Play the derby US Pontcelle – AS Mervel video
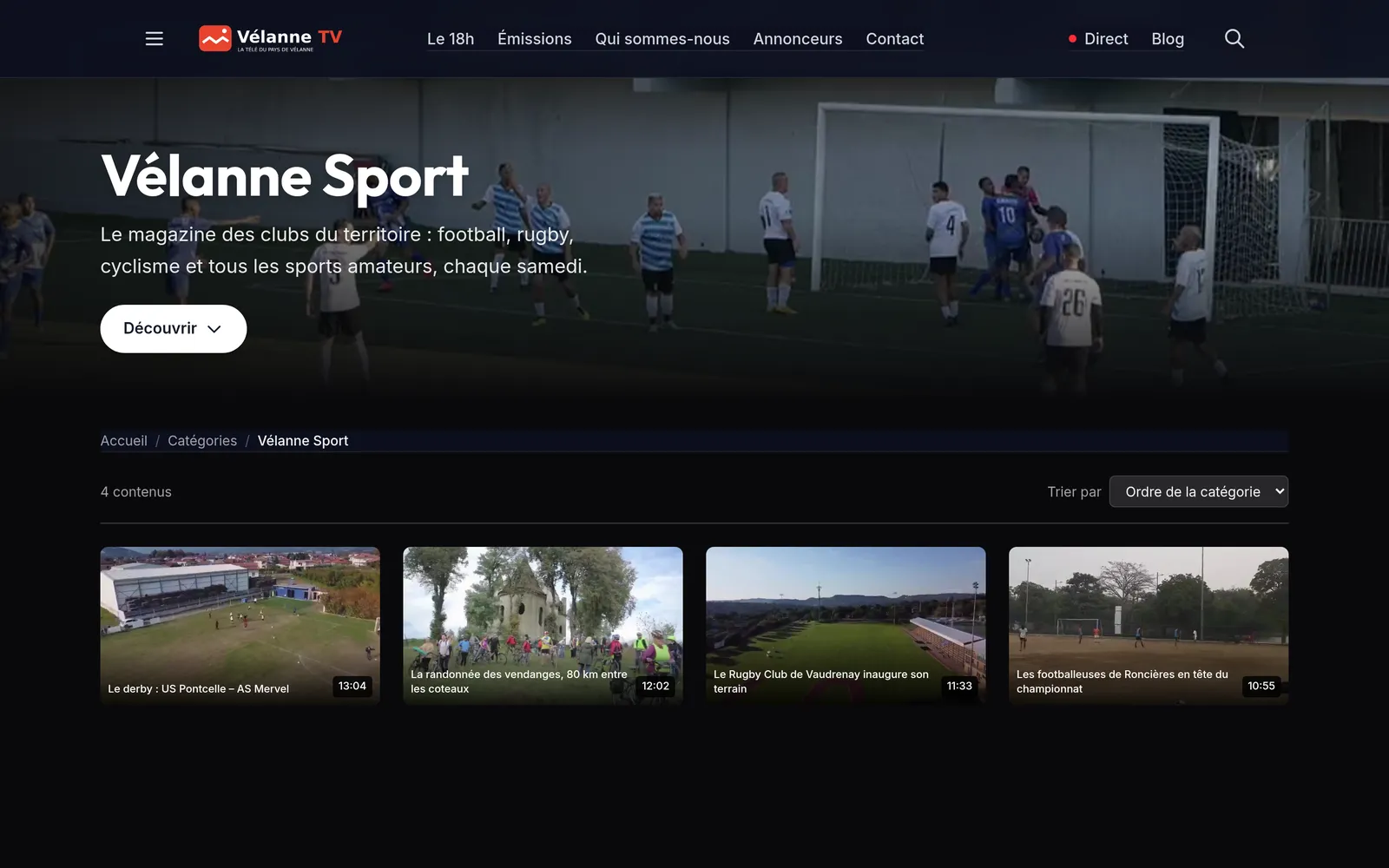The width and height of the screenshot is (1389, 868). 240,625
